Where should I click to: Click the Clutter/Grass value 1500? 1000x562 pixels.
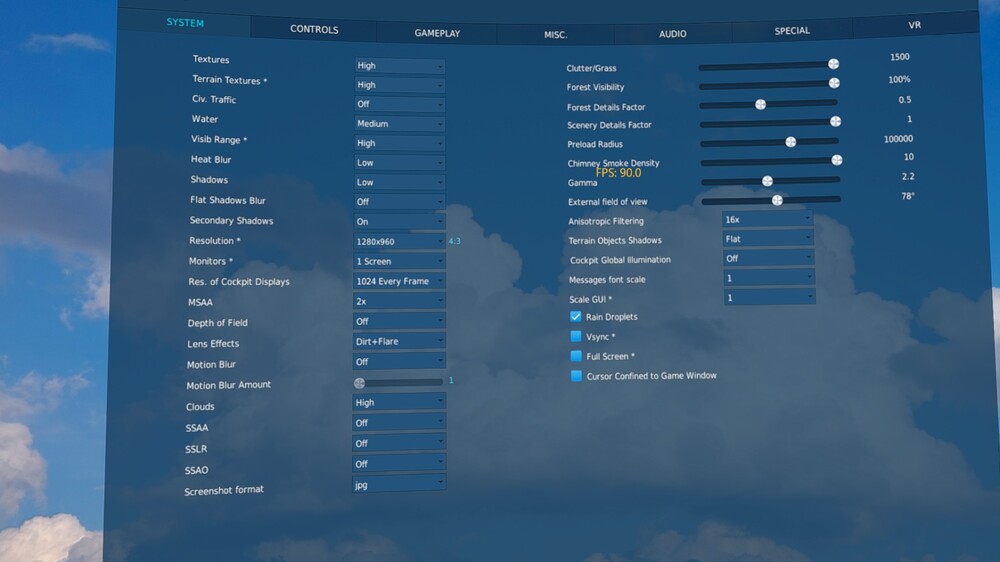click(x=900, y=57)
